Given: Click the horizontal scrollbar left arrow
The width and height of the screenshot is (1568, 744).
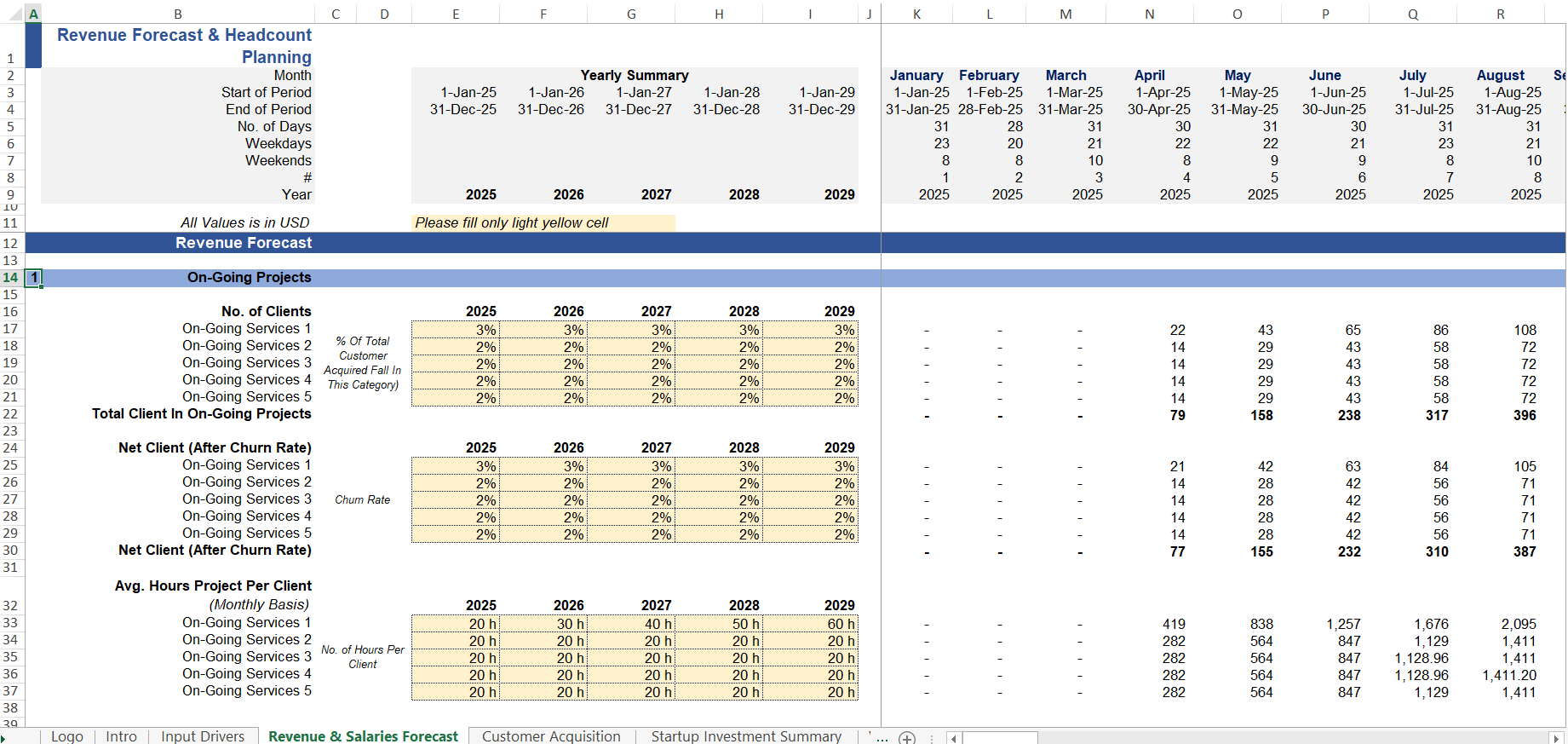Looking at the screenshot, I should 954,738.
